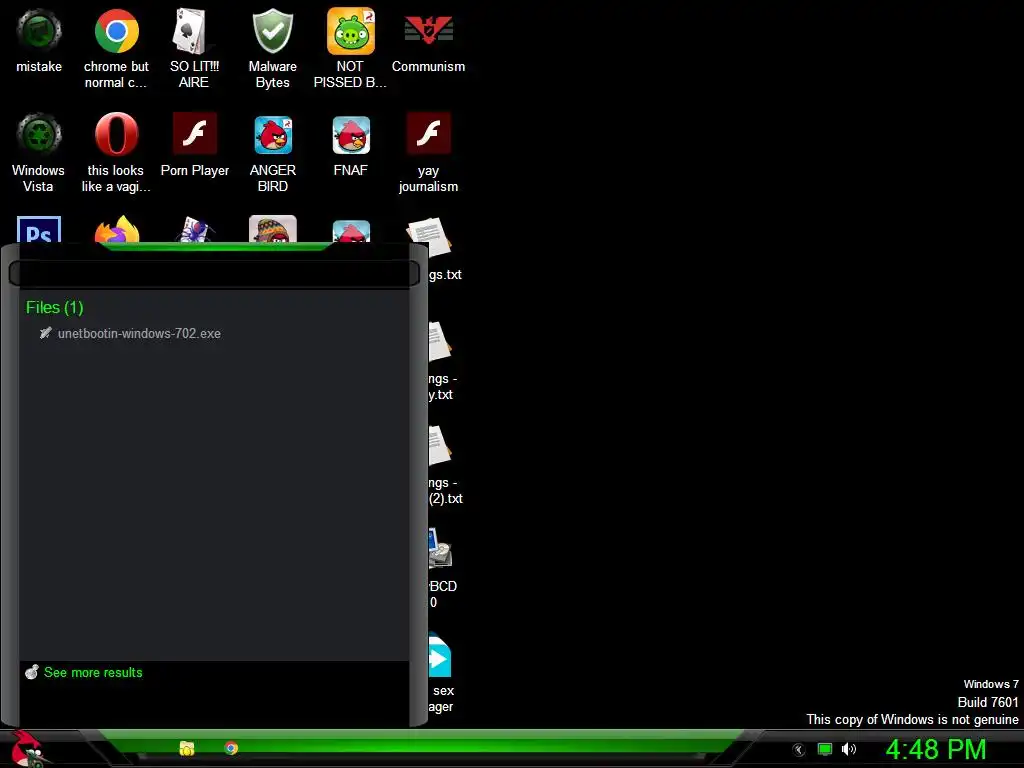Open the 'NOT PISSED B...' green pig icon
This screenshot has width=1024, height=768.
[x=350, y=48]
